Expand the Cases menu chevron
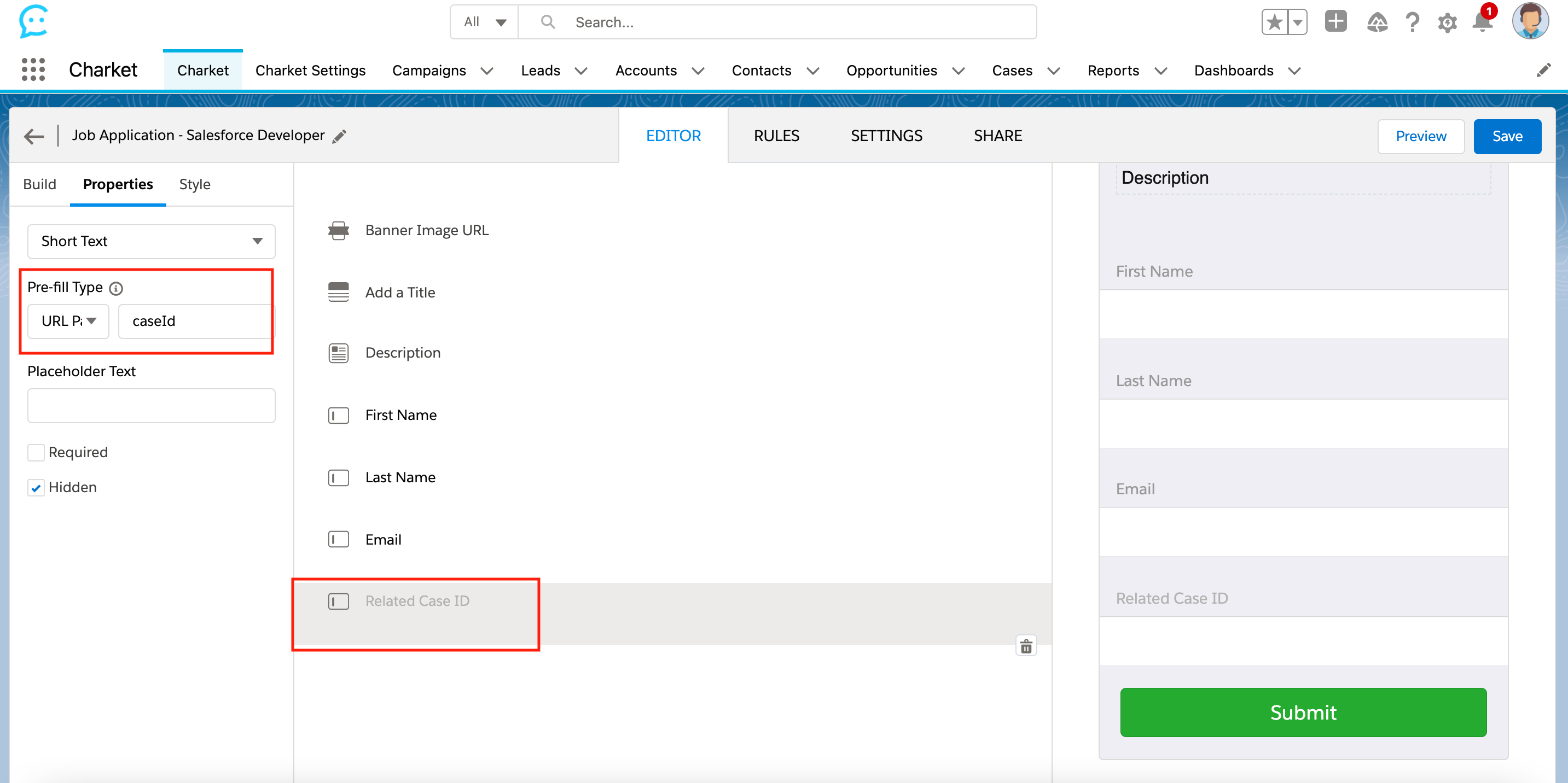 tap(1054, 71)
